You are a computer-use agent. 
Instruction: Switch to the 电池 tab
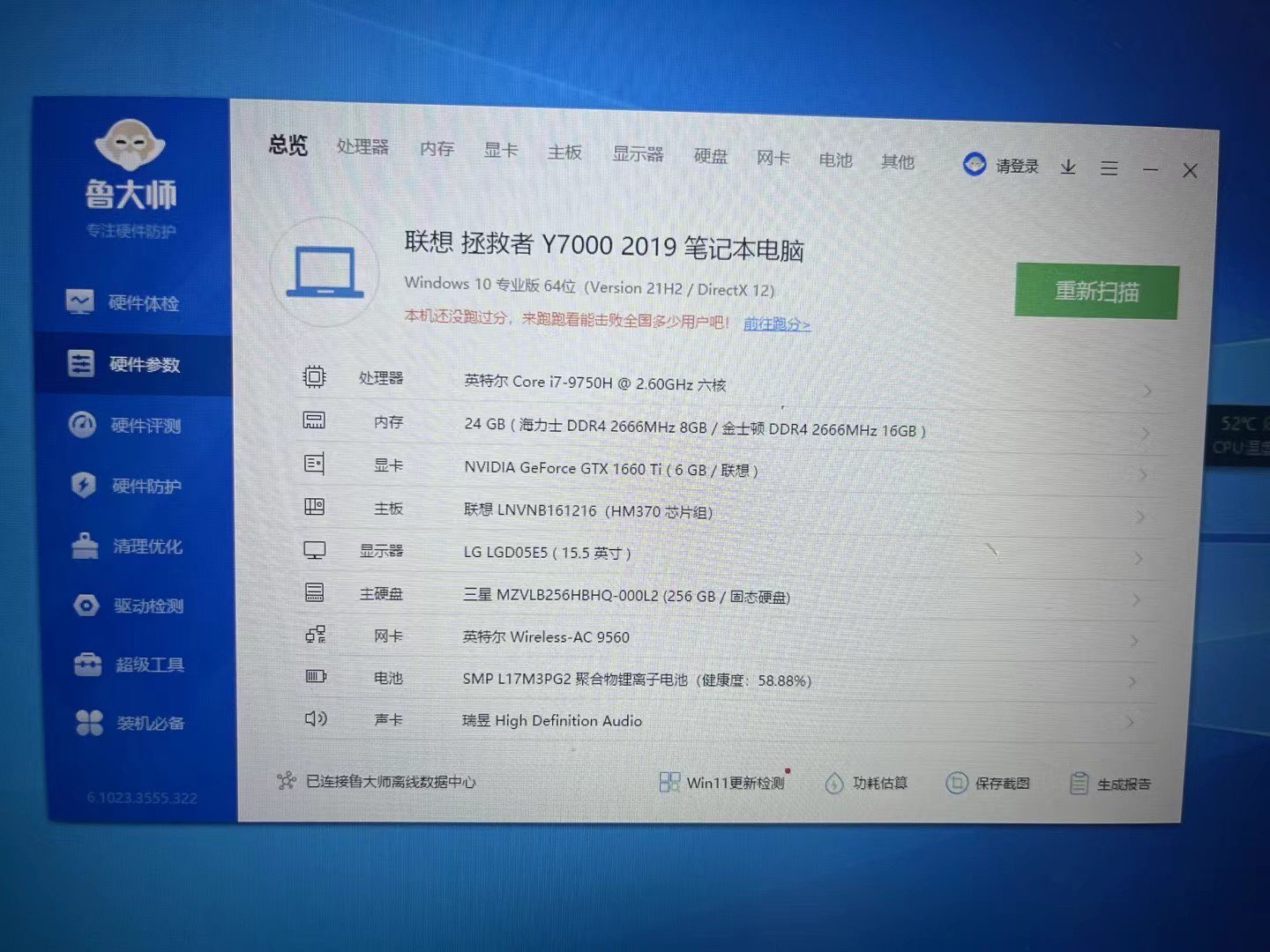click(x=835, y=160)
